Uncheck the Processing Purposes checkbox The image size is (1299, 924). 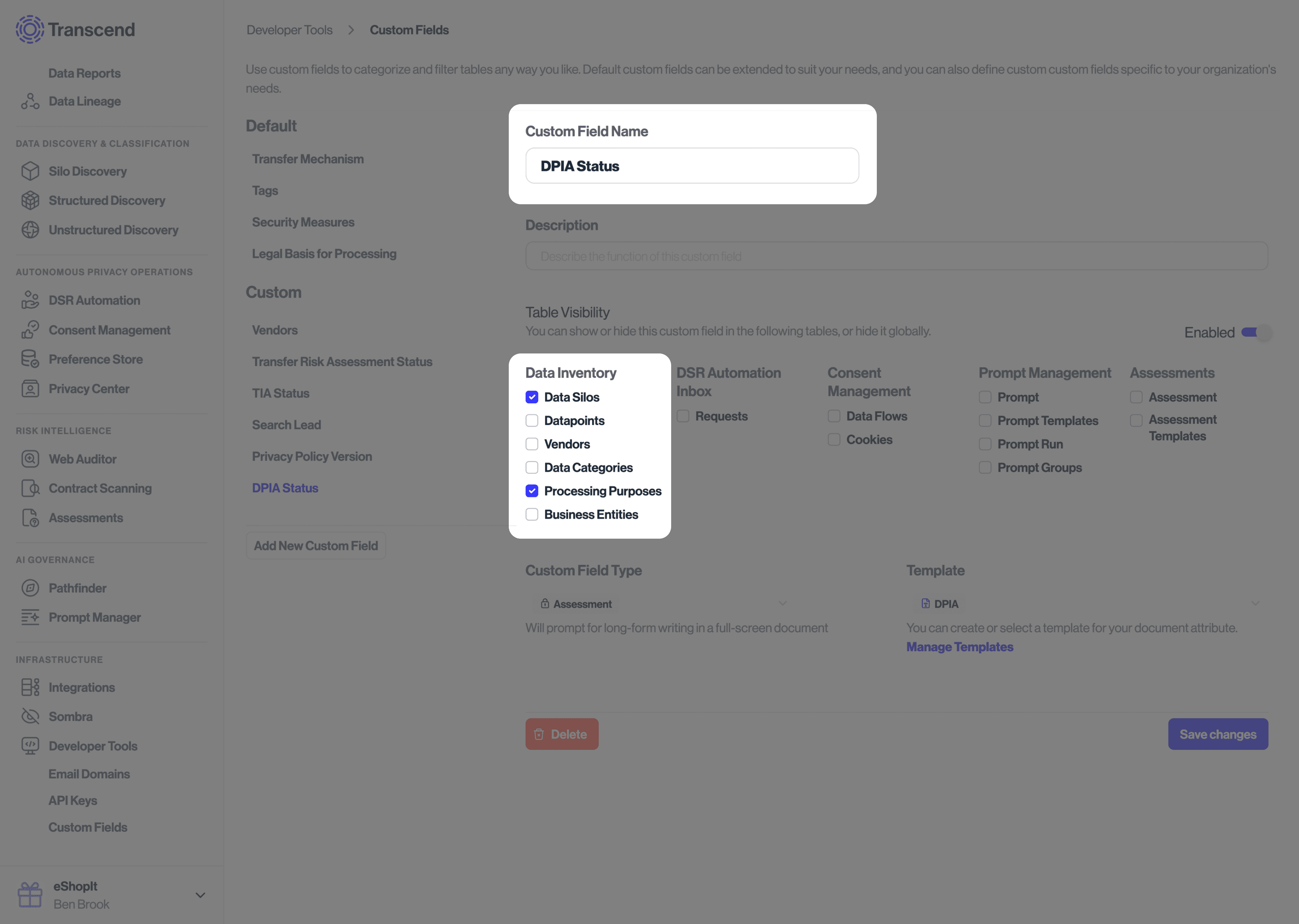(x=532, y=491)
